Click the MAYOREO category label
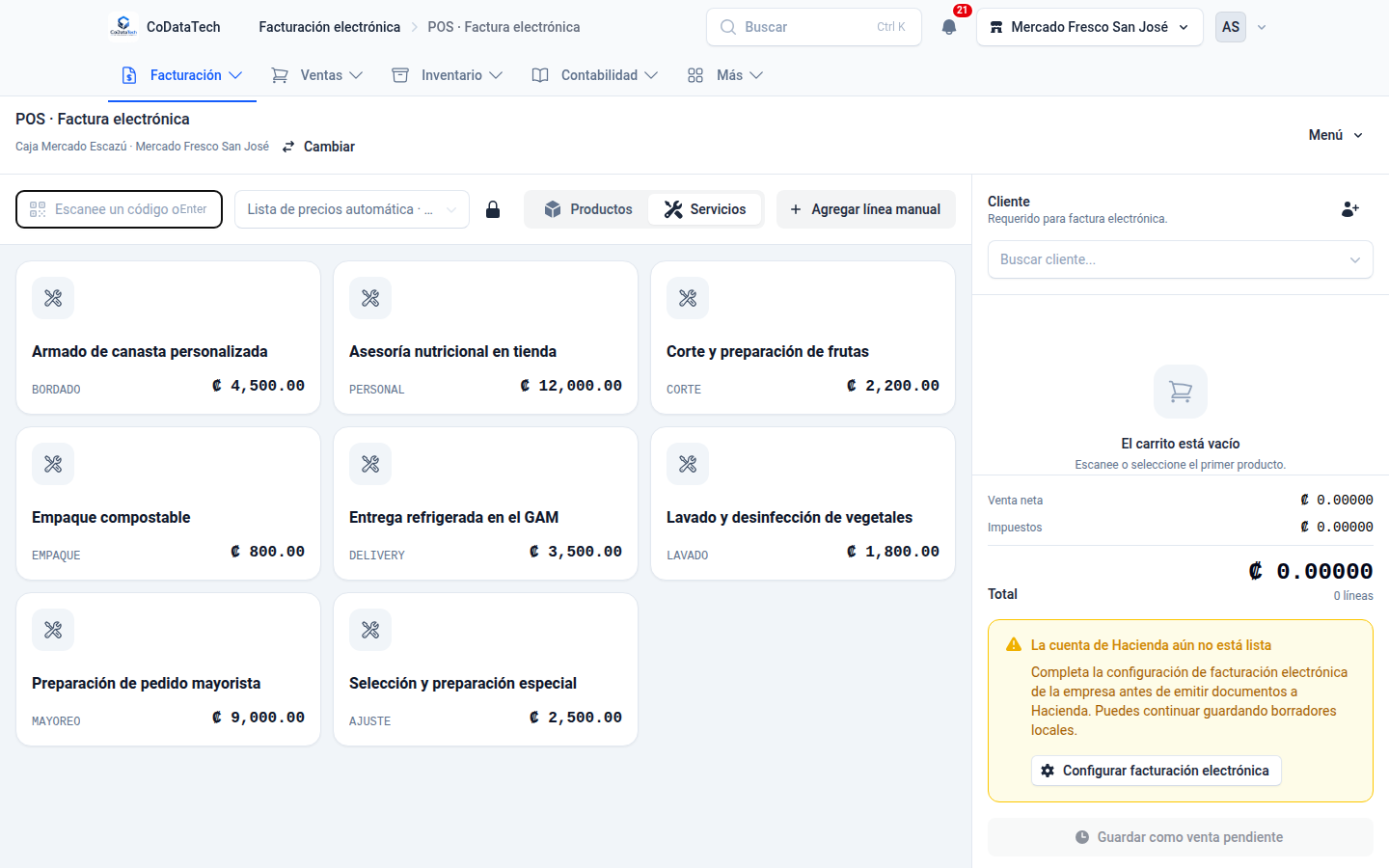Image resolution: width=1389 pixels, height=868 pixels. (56, 721)
